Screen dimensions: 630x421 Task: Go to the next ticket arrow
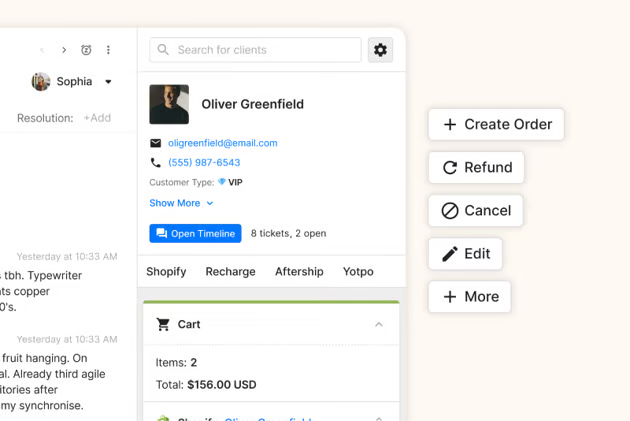(x=64, y=50)
